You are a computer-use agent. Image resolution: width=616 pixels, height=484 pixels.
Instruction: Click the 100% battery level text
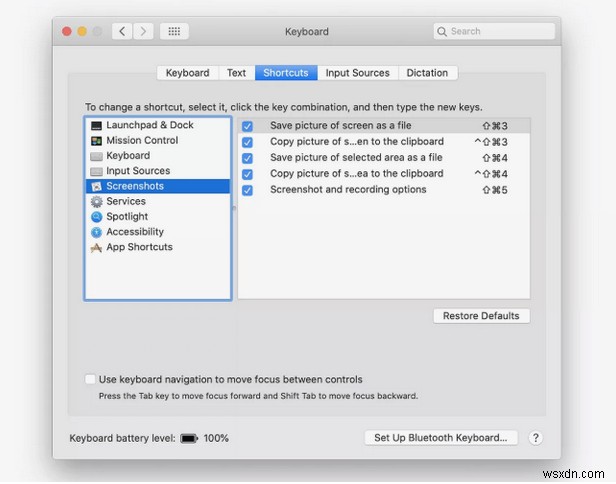(216, 438)
